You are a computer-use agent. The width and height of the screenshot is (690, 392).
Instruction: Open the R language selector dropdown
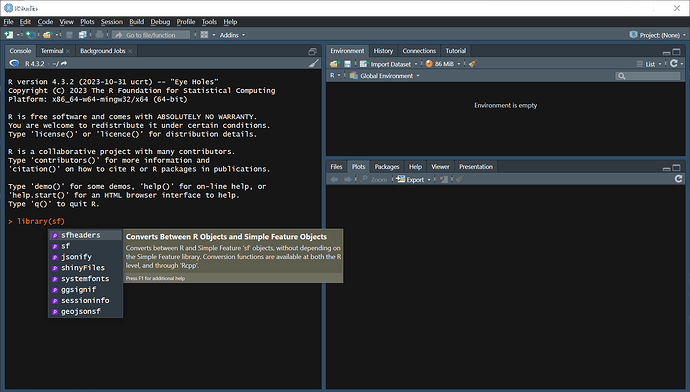click(x=335, y=76)
